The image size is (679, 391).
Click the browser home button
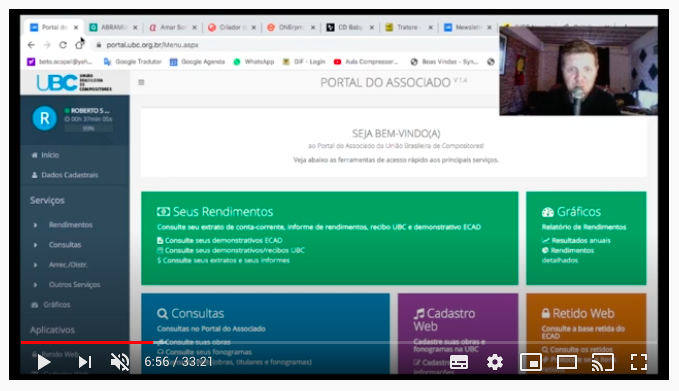coord(79,45)
